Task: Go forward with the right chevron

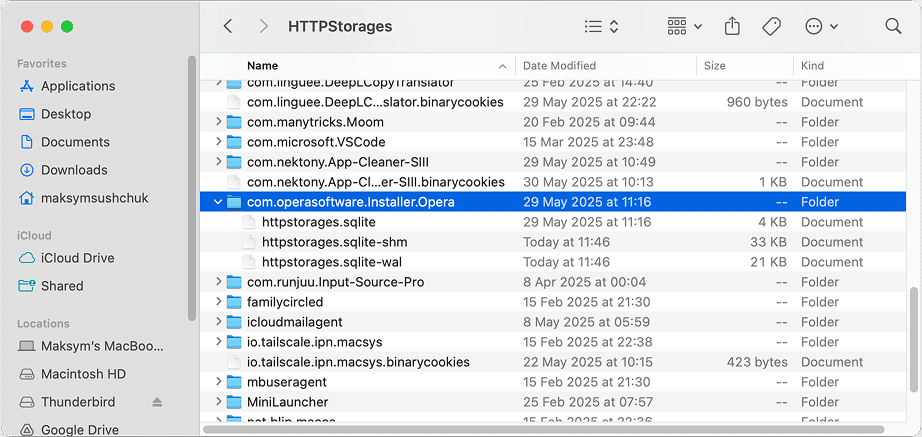Action: click(x=264, y=26)
